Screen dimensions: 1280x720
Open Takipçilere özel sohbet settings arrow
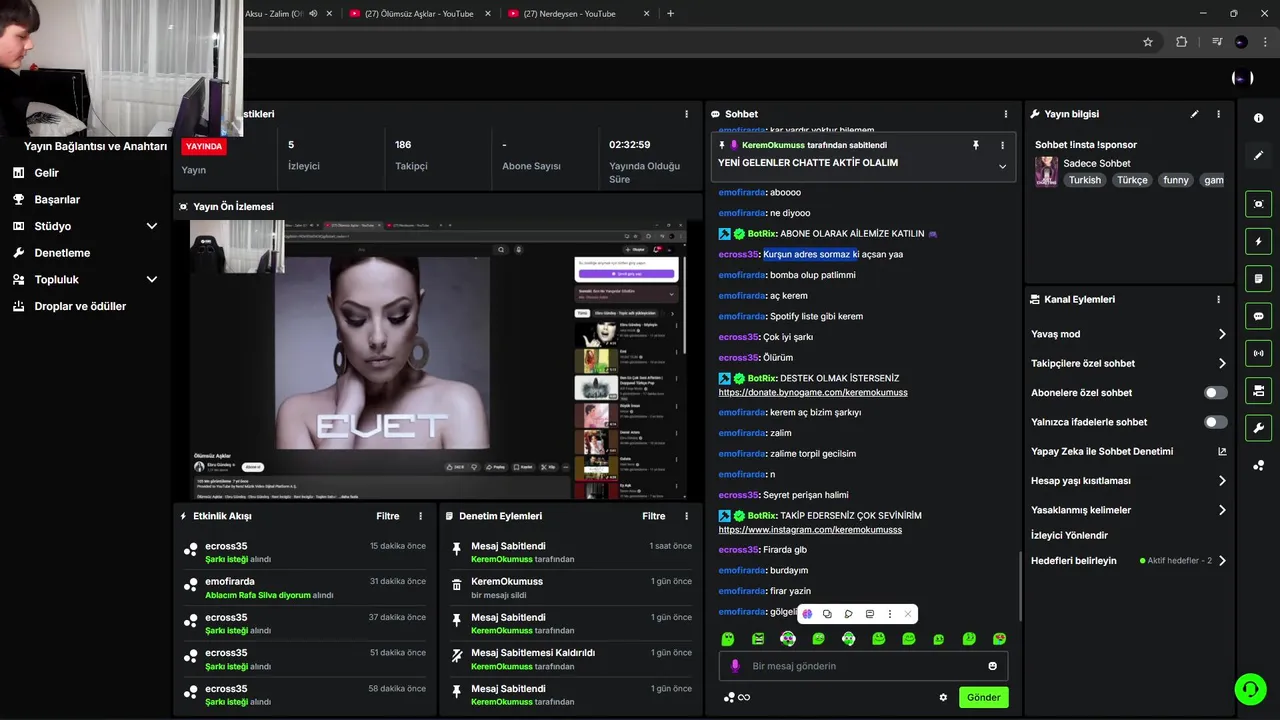tap(1222, 364)
